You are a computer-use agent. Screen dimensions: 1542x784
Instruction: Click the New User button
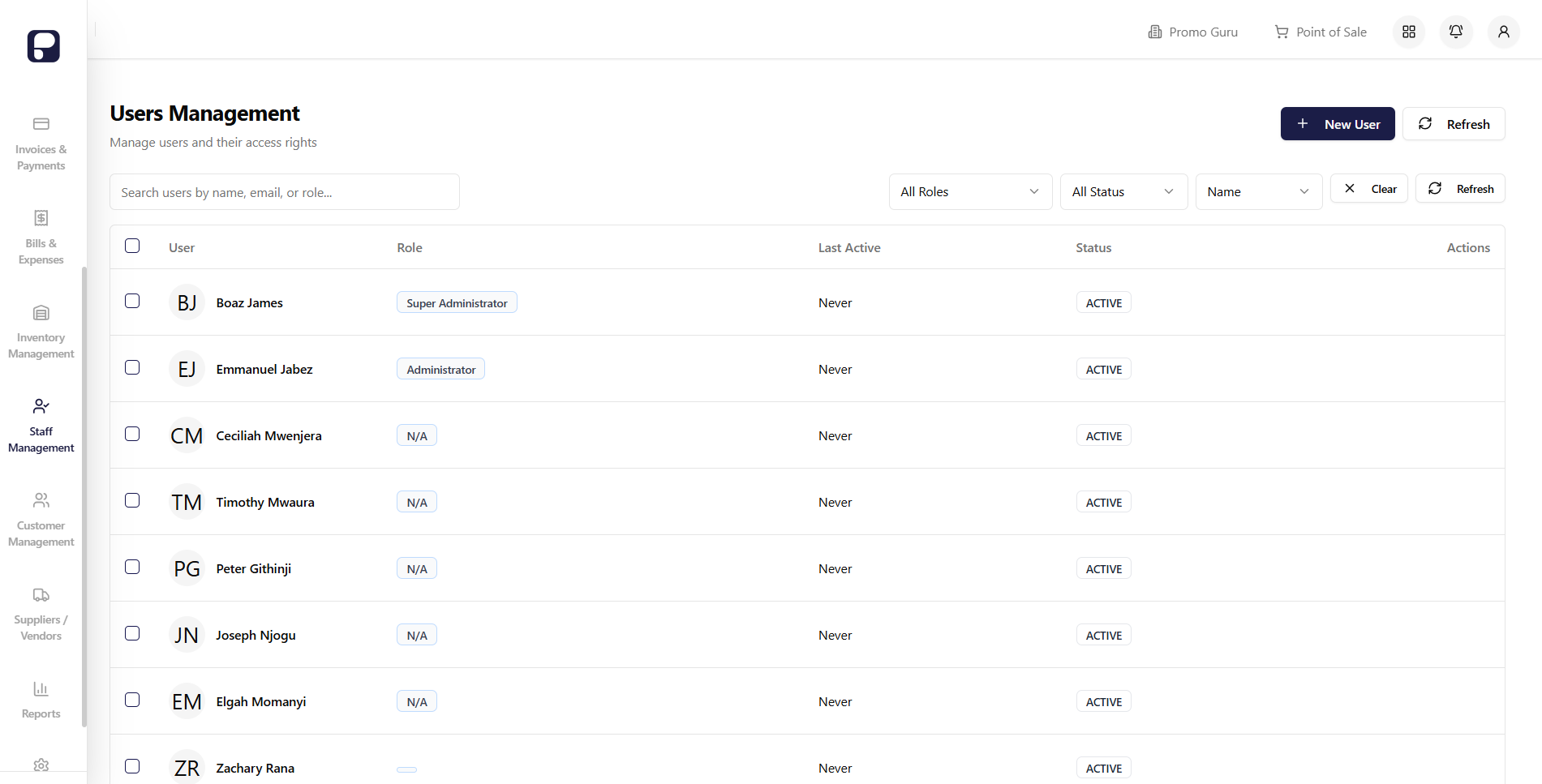[1338, 124]
